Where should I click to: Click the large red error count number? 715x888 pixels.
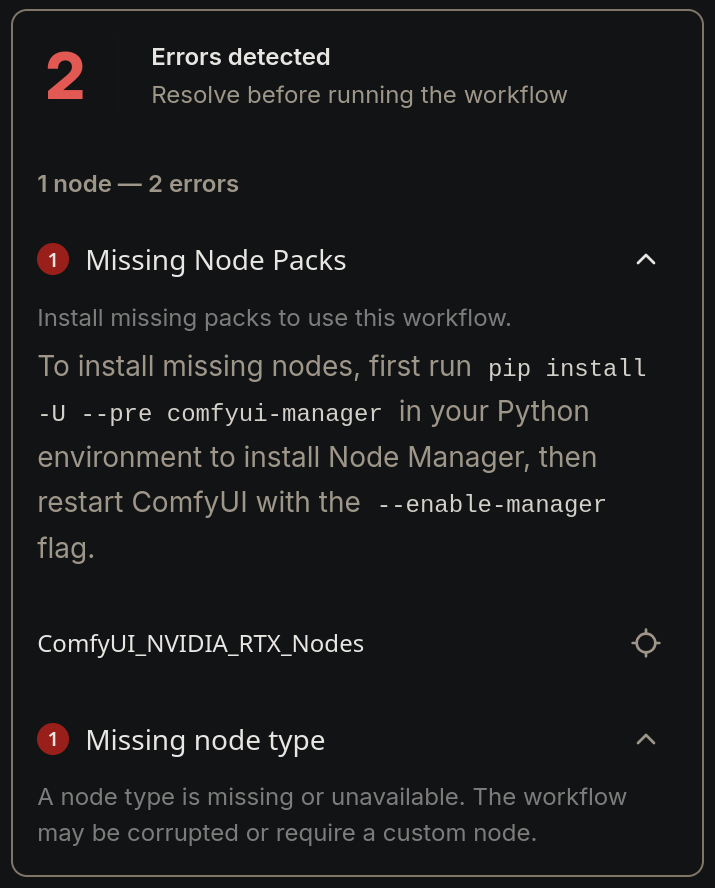pos(65,76)
